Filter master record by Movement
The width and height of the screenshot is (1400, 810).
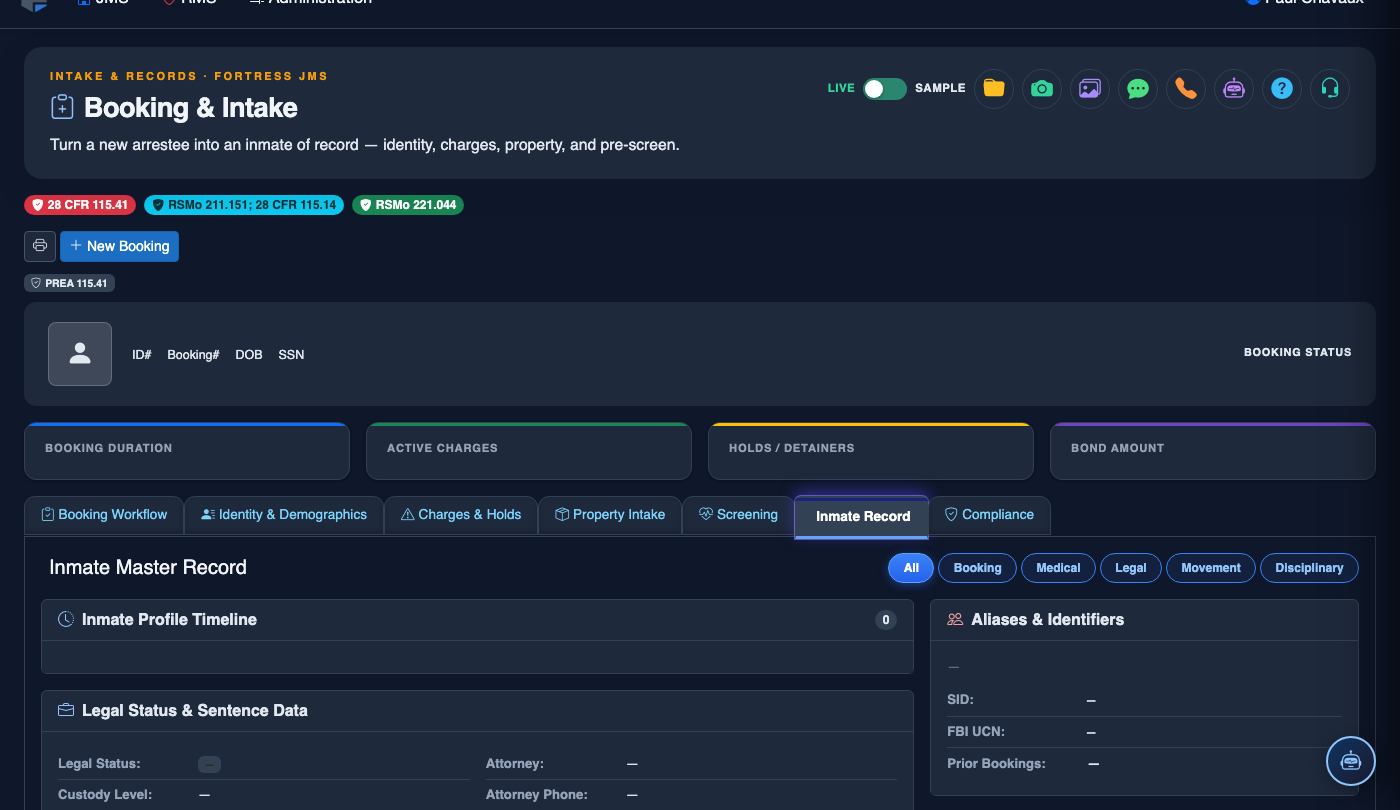point(1211,568)
